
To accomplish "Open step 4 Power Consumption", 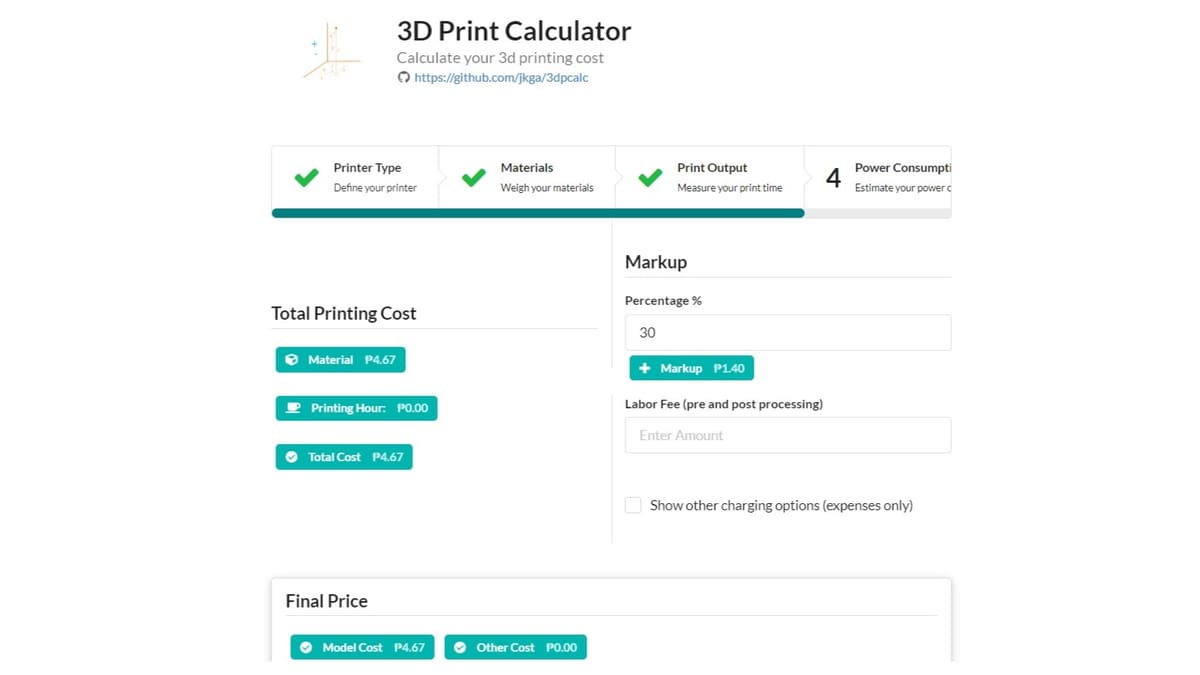I will pyautogui.click(x=878, y=177).
